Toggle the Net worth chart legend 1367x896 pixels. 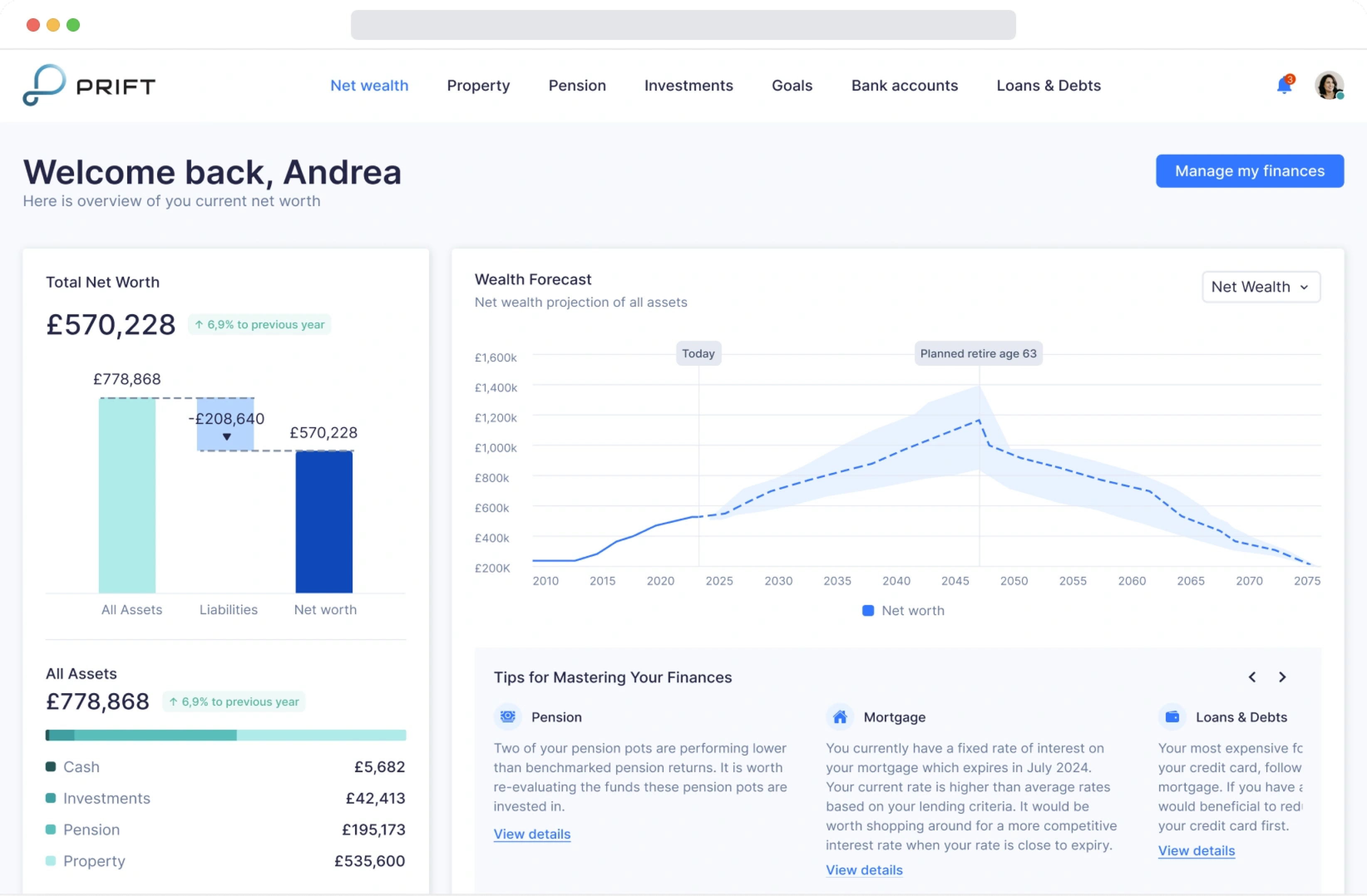(x=903, y=611)
